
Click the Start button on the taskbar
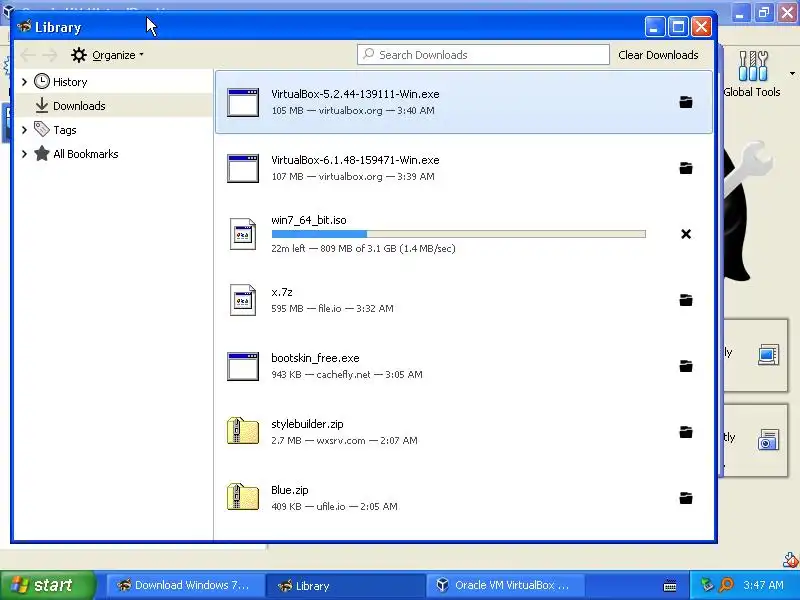point(47,585)
